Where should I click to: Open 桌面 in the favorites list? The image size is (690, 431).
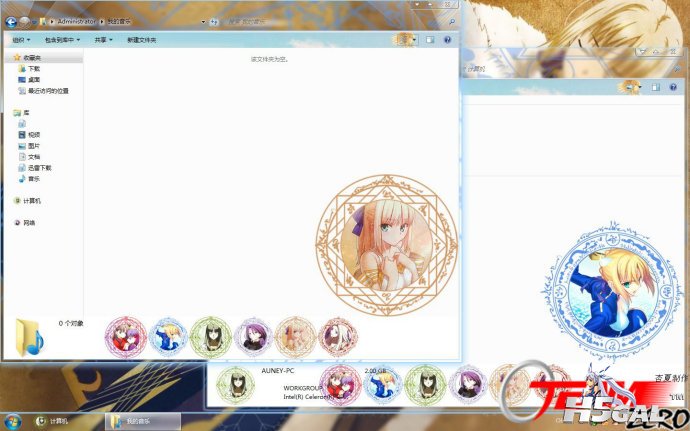[x=29, y=80]
